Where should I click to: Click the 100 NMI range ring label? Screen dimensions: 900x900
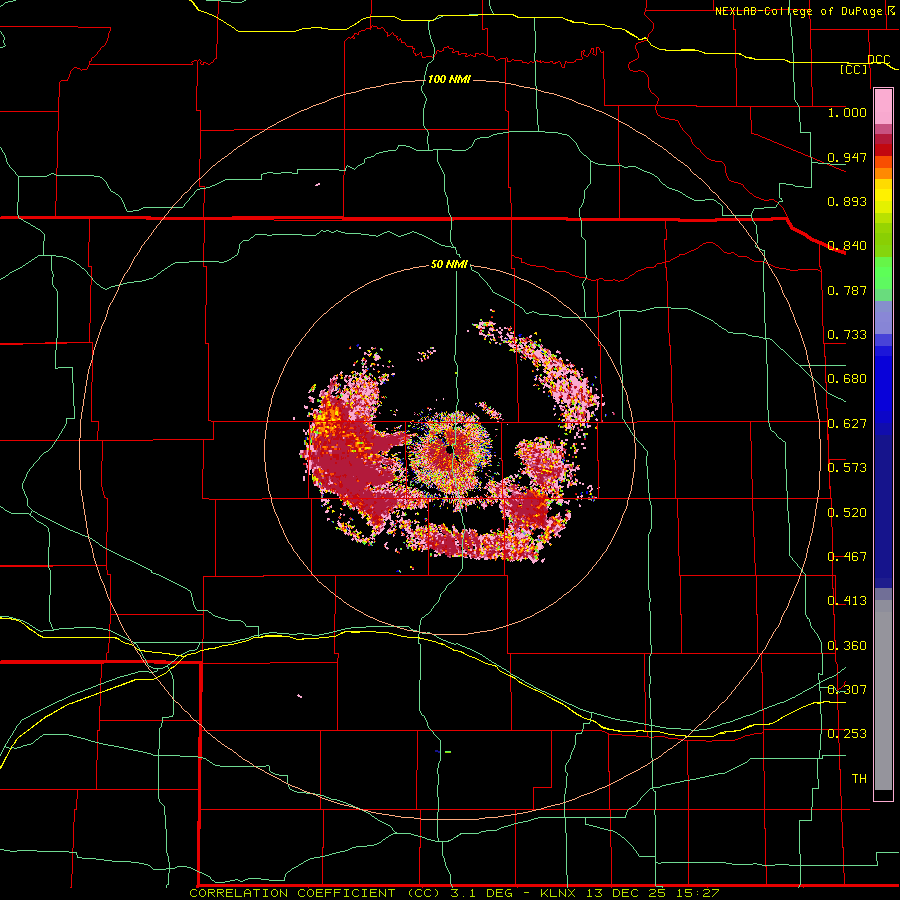coord(449,79)
